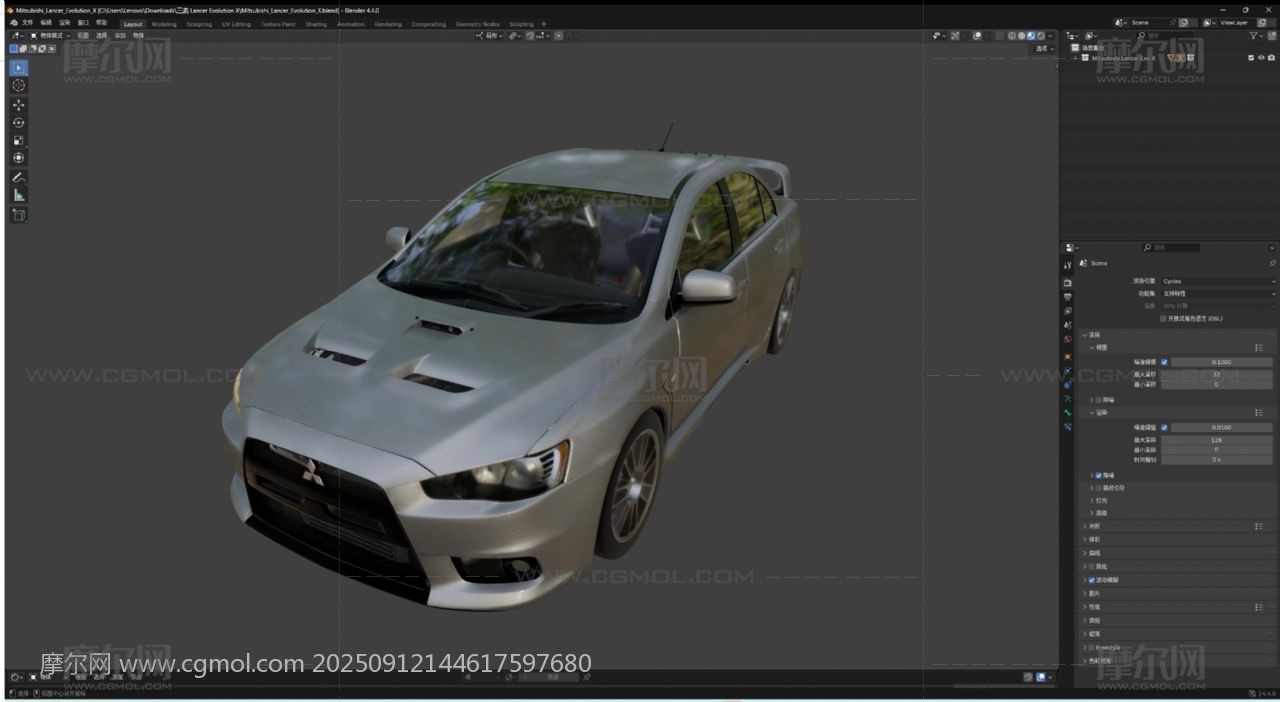Toggle proportional editing in viewport header
The image size is (1280, 702).
(558, 36)
